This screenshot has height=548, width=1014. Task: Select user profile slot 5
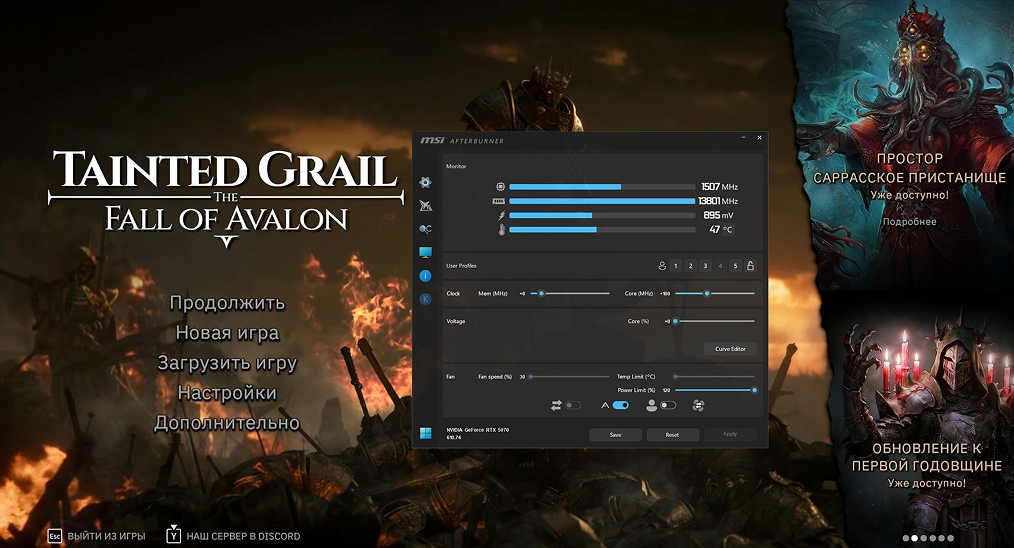(735, 266)
